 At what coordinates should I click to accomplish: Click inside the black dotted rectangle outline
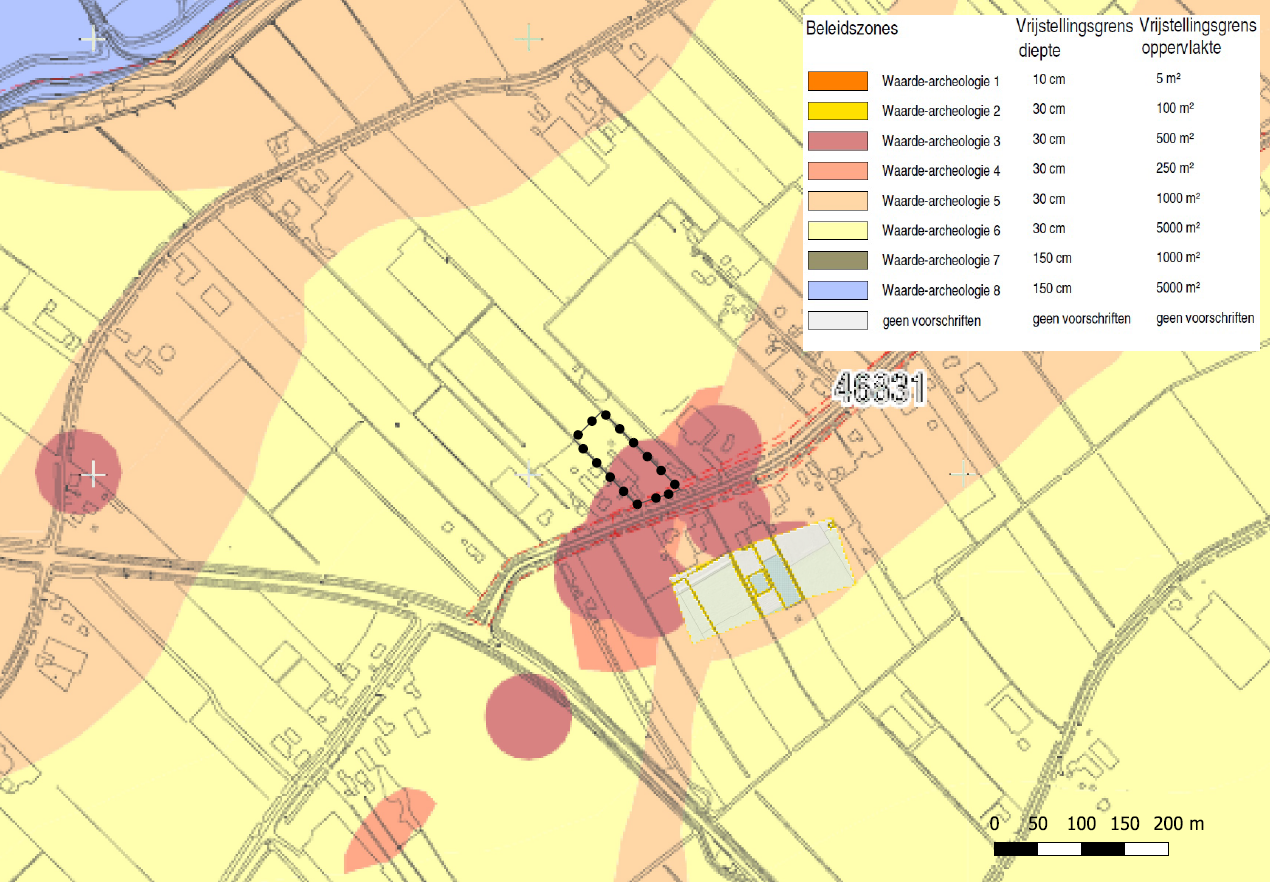click(626, 457)
